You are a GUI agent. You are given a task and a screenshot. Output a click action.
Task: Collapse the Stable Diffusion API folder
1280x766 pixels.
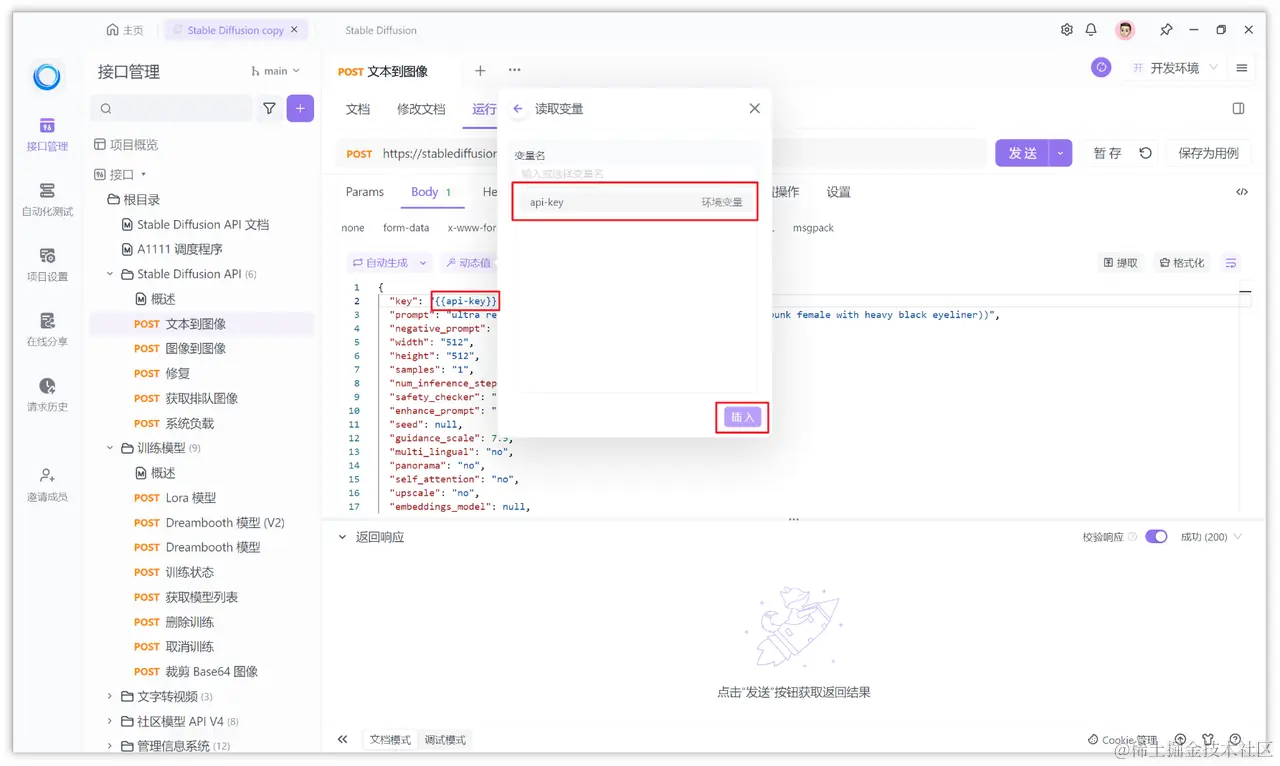click(x=110, y=274)
